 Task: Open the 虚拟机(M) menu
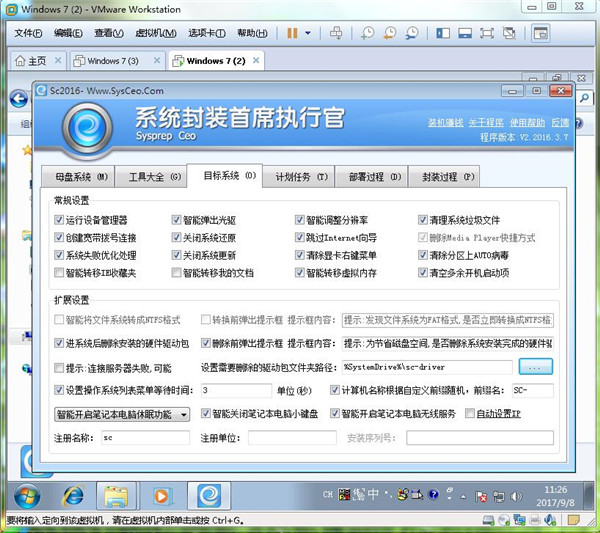tap(156, 33)
